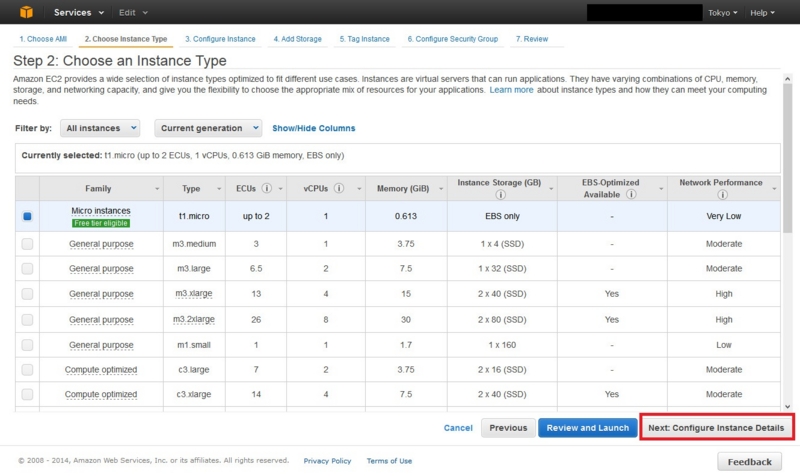Screen dimensions: 800x476
Task: Click the m3.2xlarge type cell
Action: tap(194, 319)
